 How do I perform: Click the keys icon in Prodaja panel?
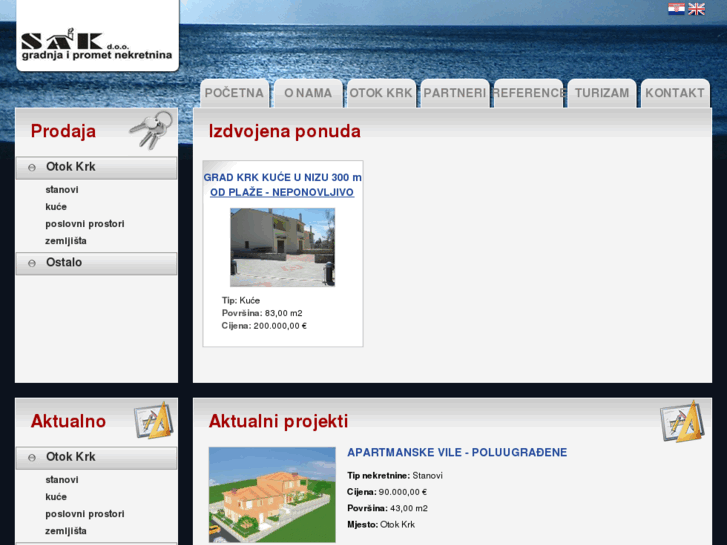pyautogui.click(x=151, y=130)
